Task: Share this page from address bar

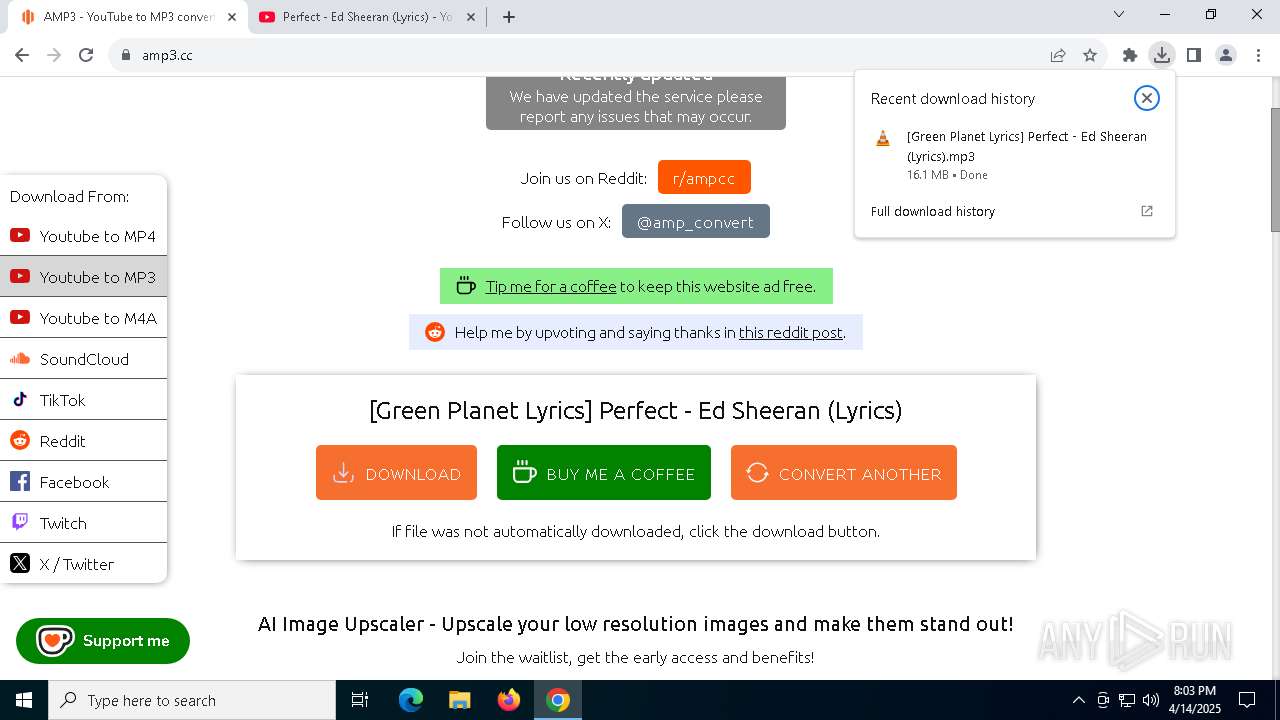Action: tap(1058, 55)
